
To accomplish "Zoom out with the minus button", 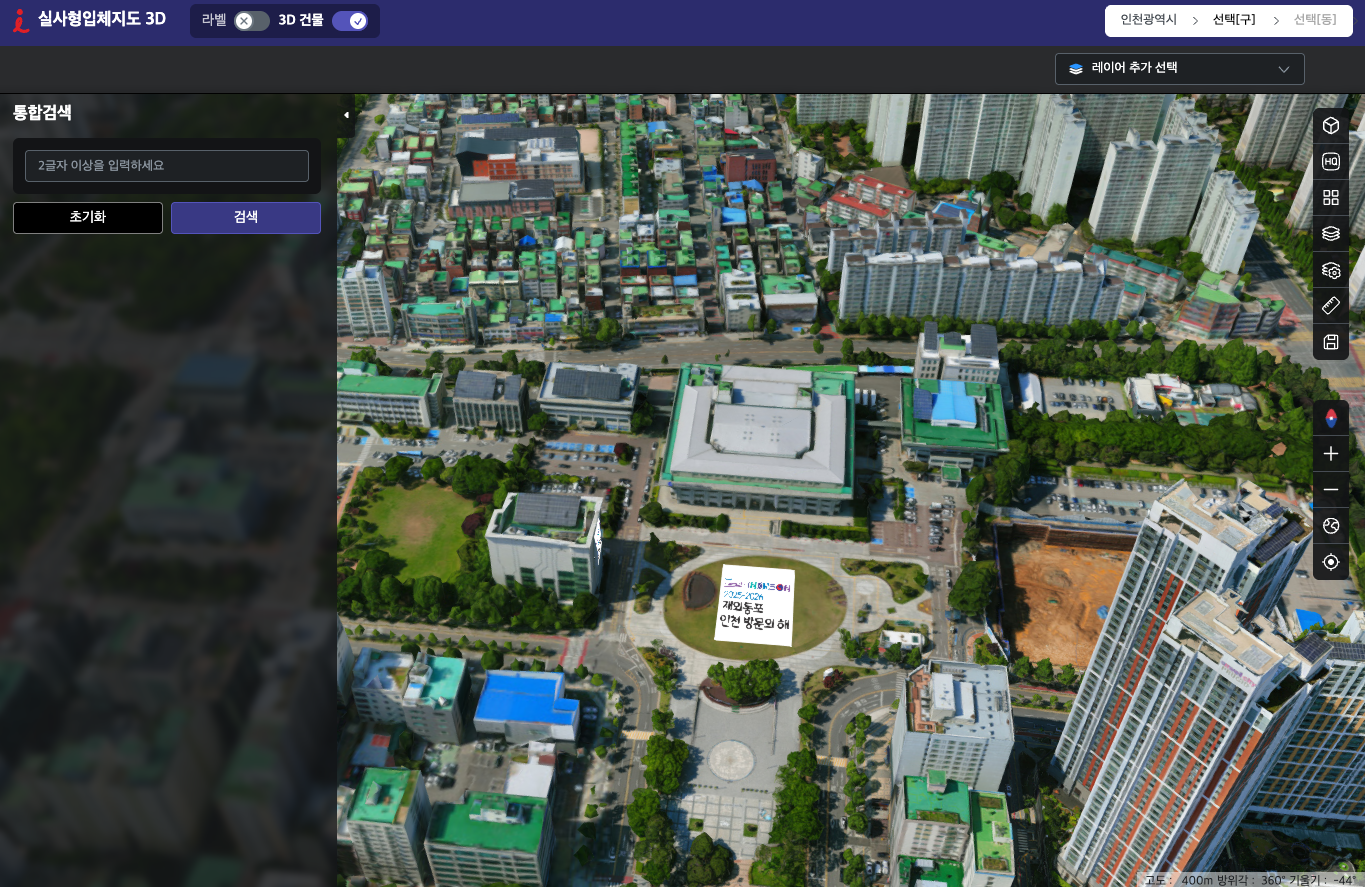I will click(1330, 490).
